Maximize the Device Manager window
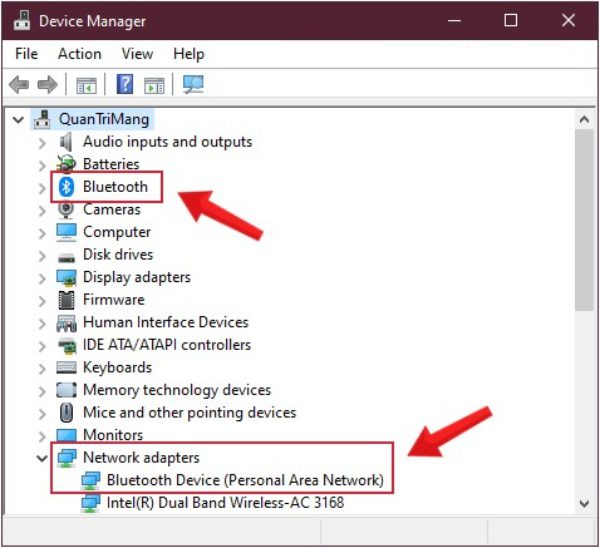 pos(511,20)
